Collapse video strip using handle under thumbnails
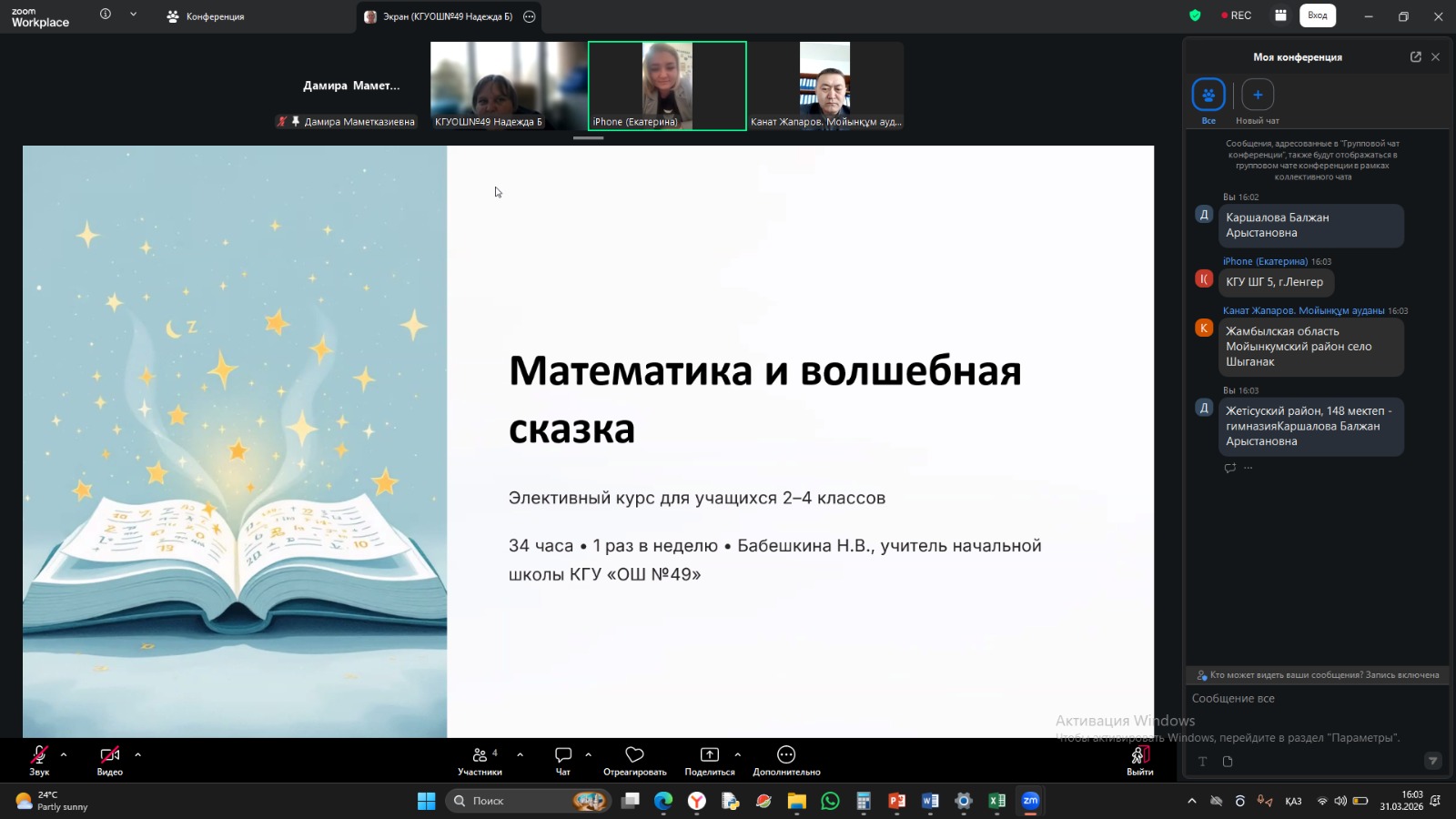Screen dimensions: 1456x819 (x=589, y=138)
